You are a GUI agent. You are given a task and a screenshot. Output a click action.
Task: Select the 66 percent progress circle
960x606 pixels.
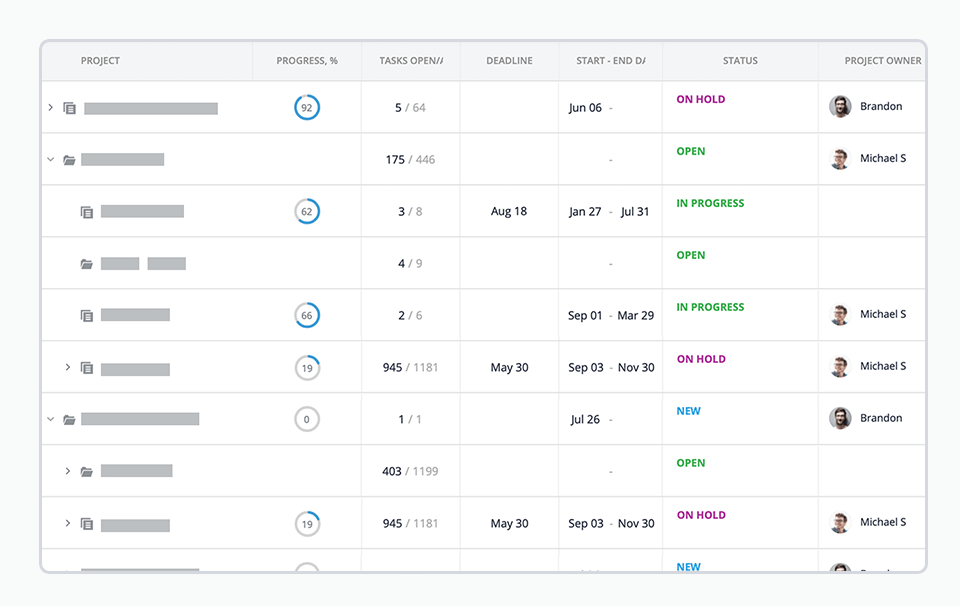307,315
